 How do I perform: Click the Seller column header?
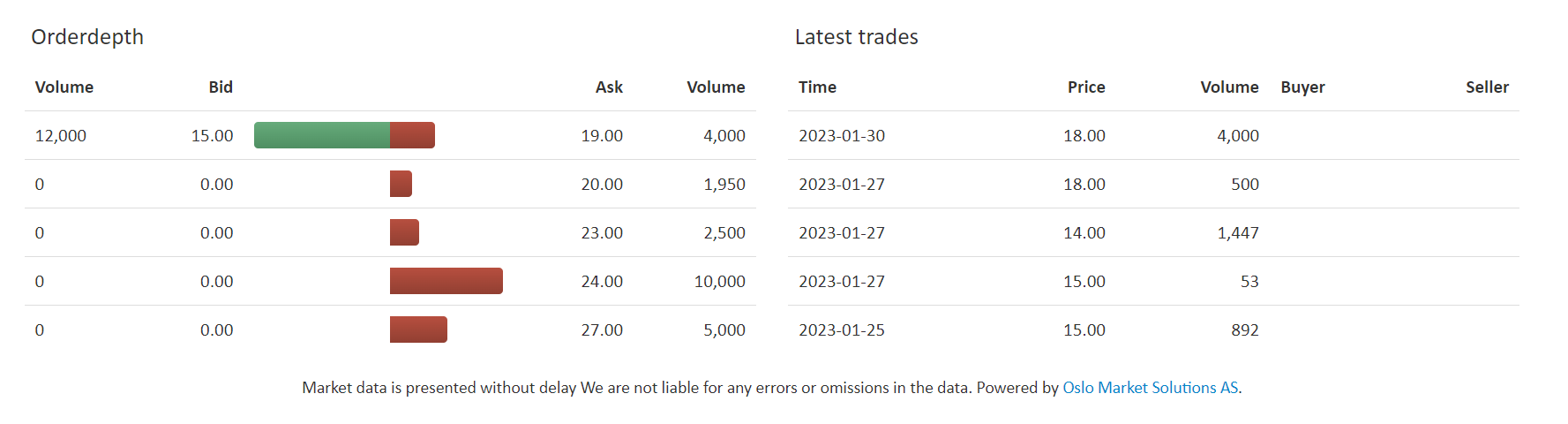(x=1487, y=87)
